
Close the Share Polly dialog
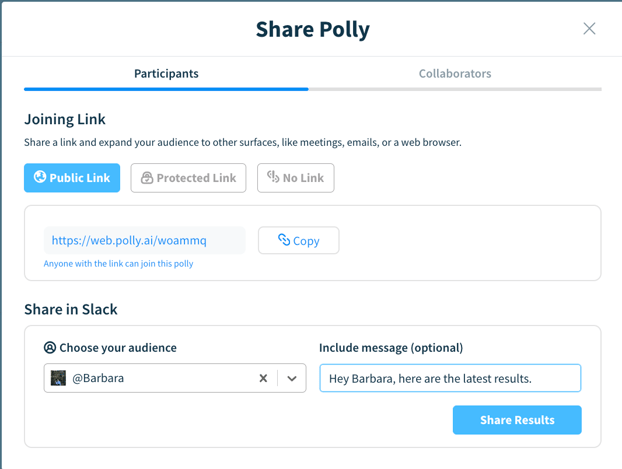pos(589,29)
